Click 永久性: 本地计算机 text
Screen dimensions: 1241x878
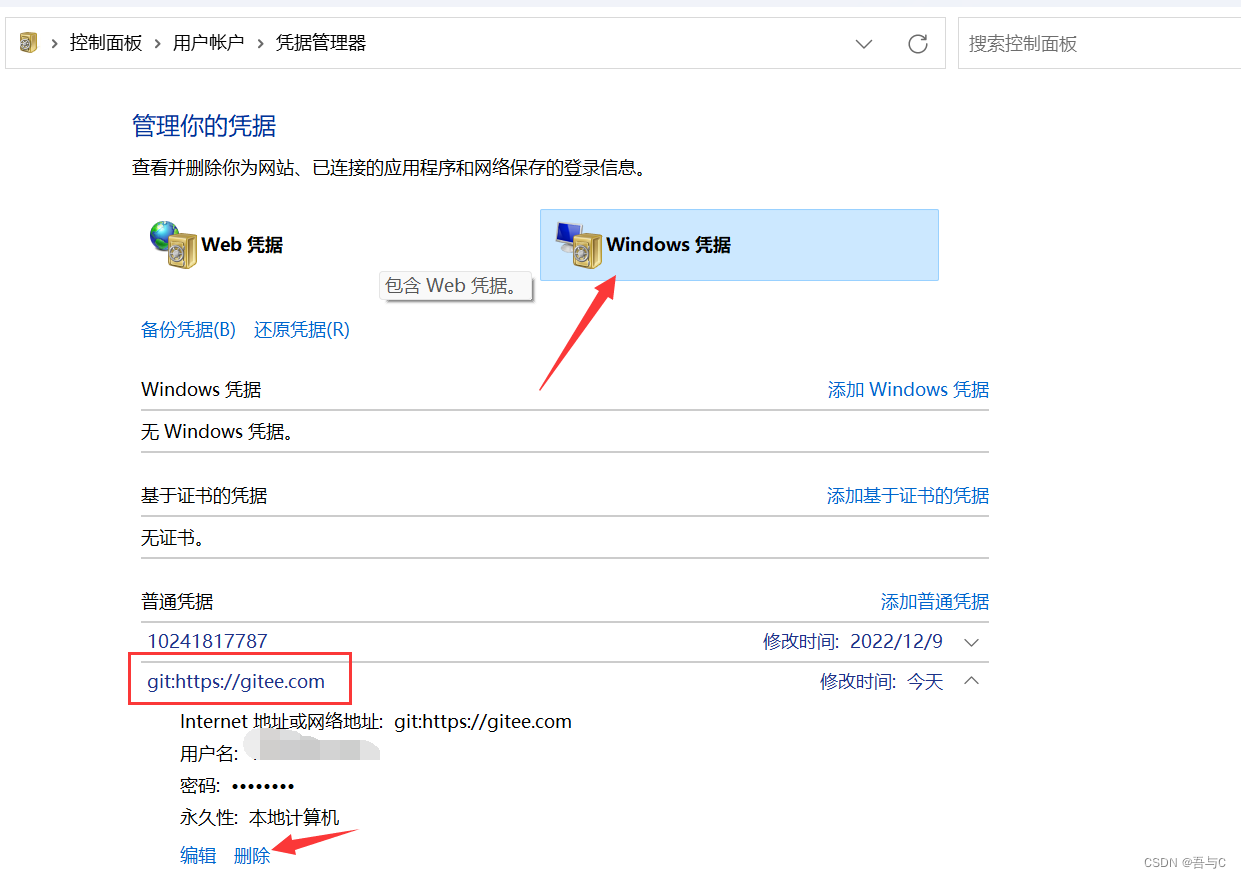tap(260, 818)
